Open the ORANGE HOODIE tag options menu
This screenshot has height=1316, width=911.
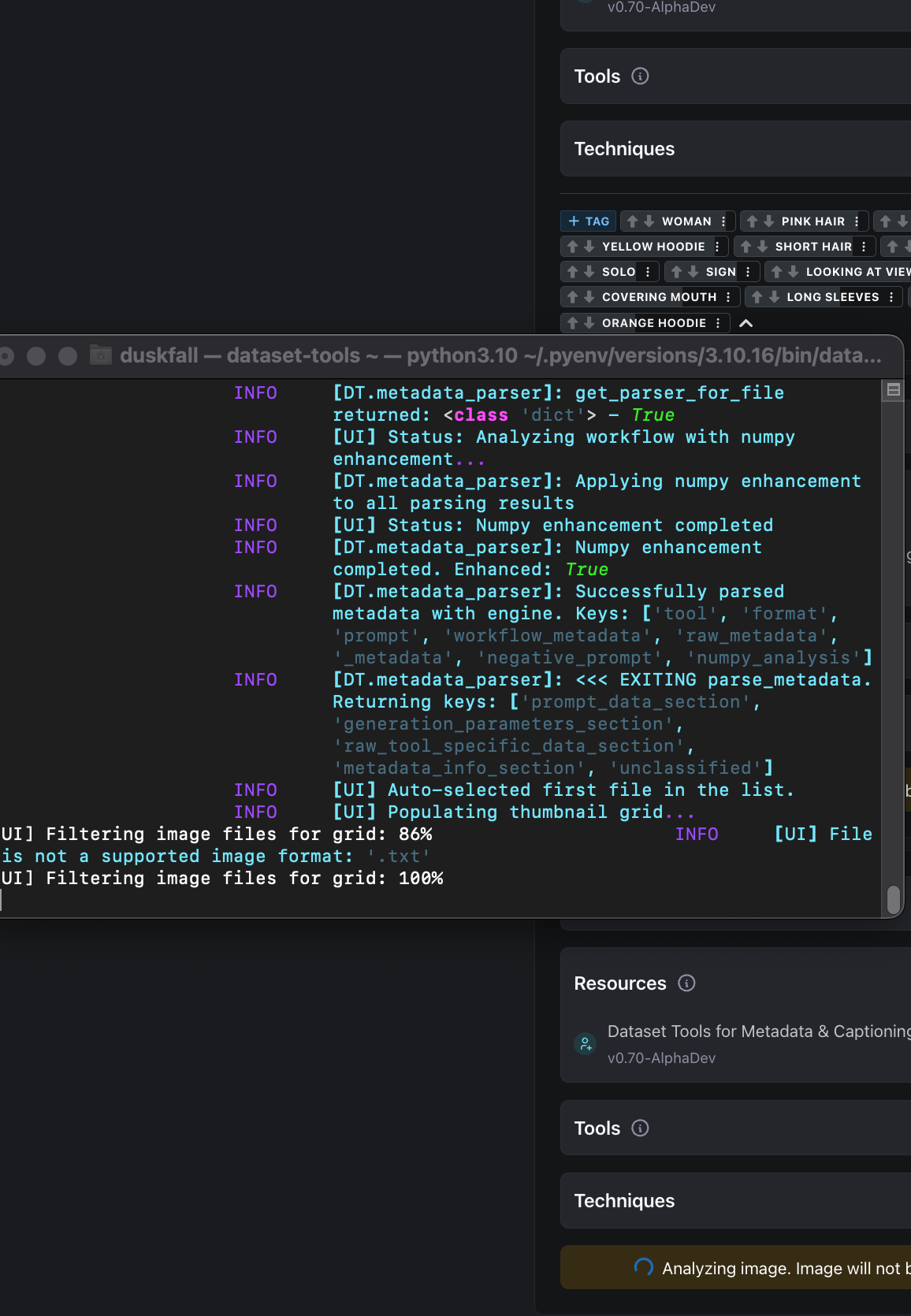click(x=718, y=323)
